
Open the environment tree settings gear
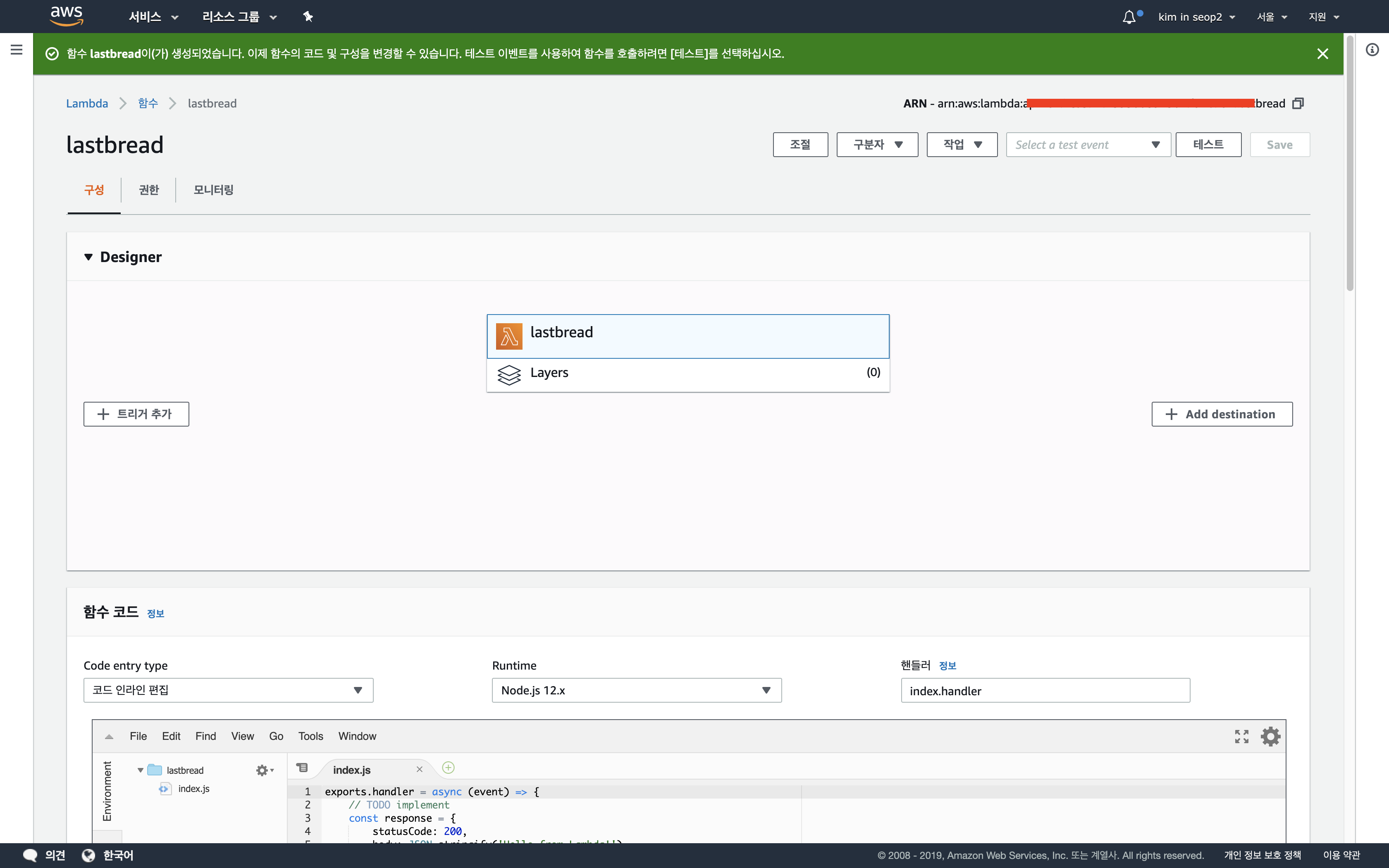265,770
